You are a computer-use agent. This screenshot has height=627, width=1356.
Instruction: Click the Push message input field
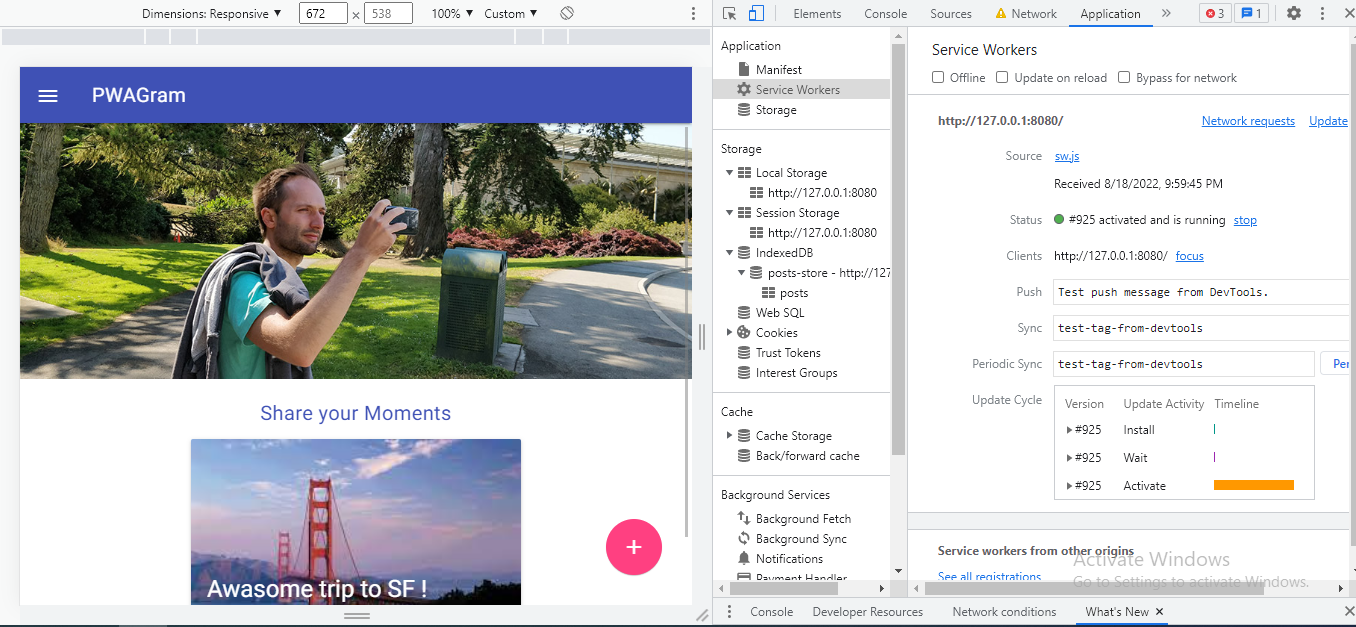[1200, 292]
